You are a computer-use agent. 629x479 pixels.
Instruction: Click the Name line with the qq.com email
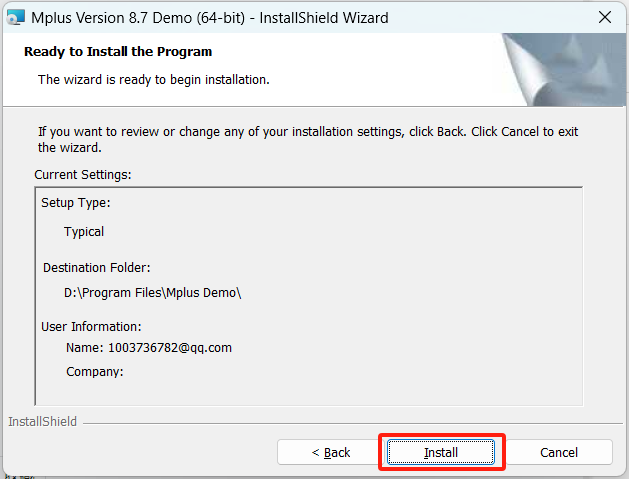[149, 348]
